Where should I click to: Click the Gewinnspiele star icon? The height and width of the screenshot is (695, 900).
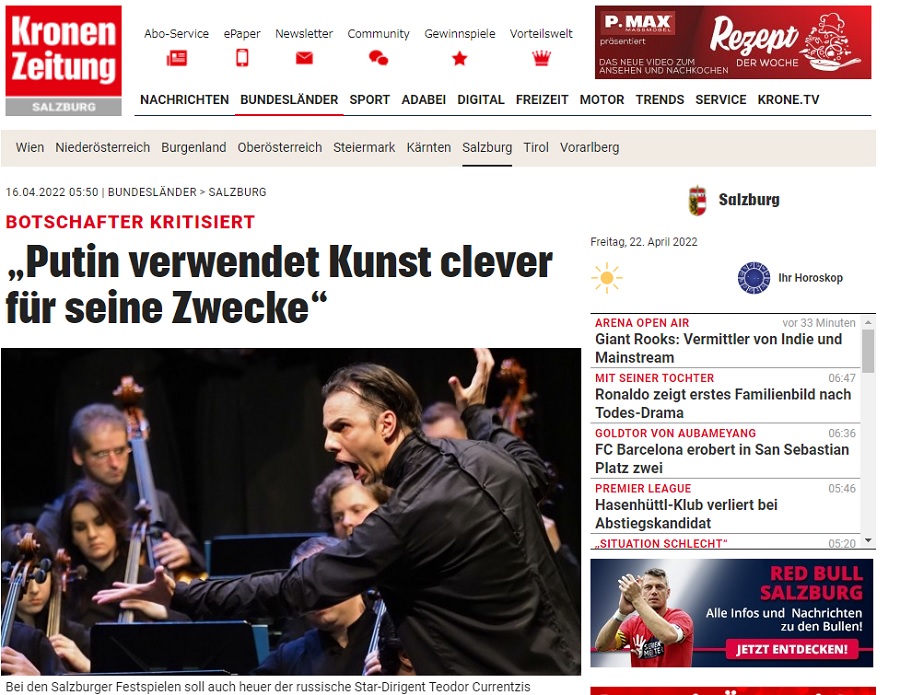tap(460, 58)
